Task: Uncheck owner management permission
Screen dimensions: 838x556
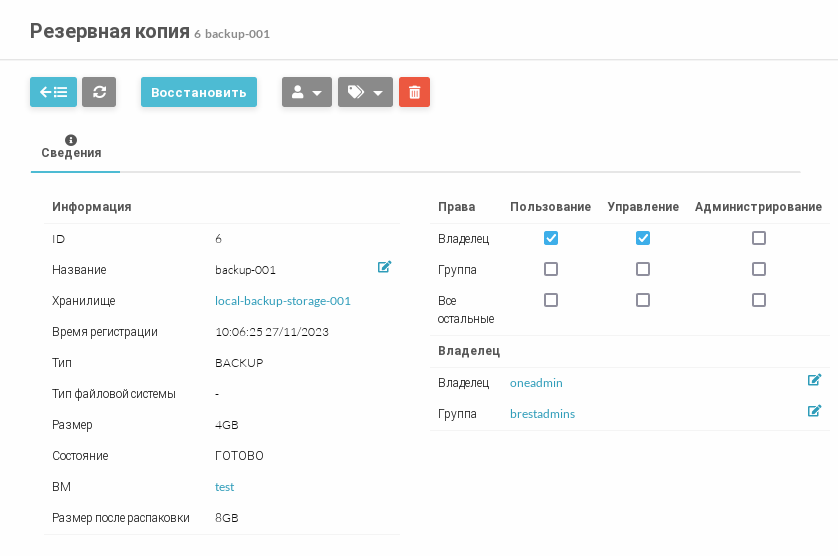Action: point(643,238)
